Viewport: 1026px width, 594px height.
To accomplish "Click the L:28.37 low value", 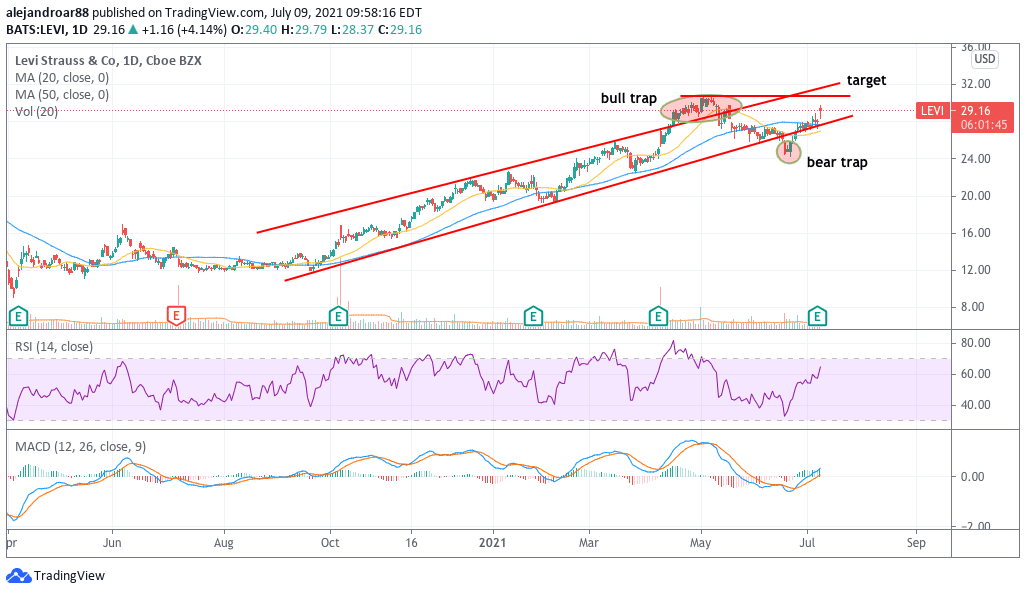I will pos(352,29).
